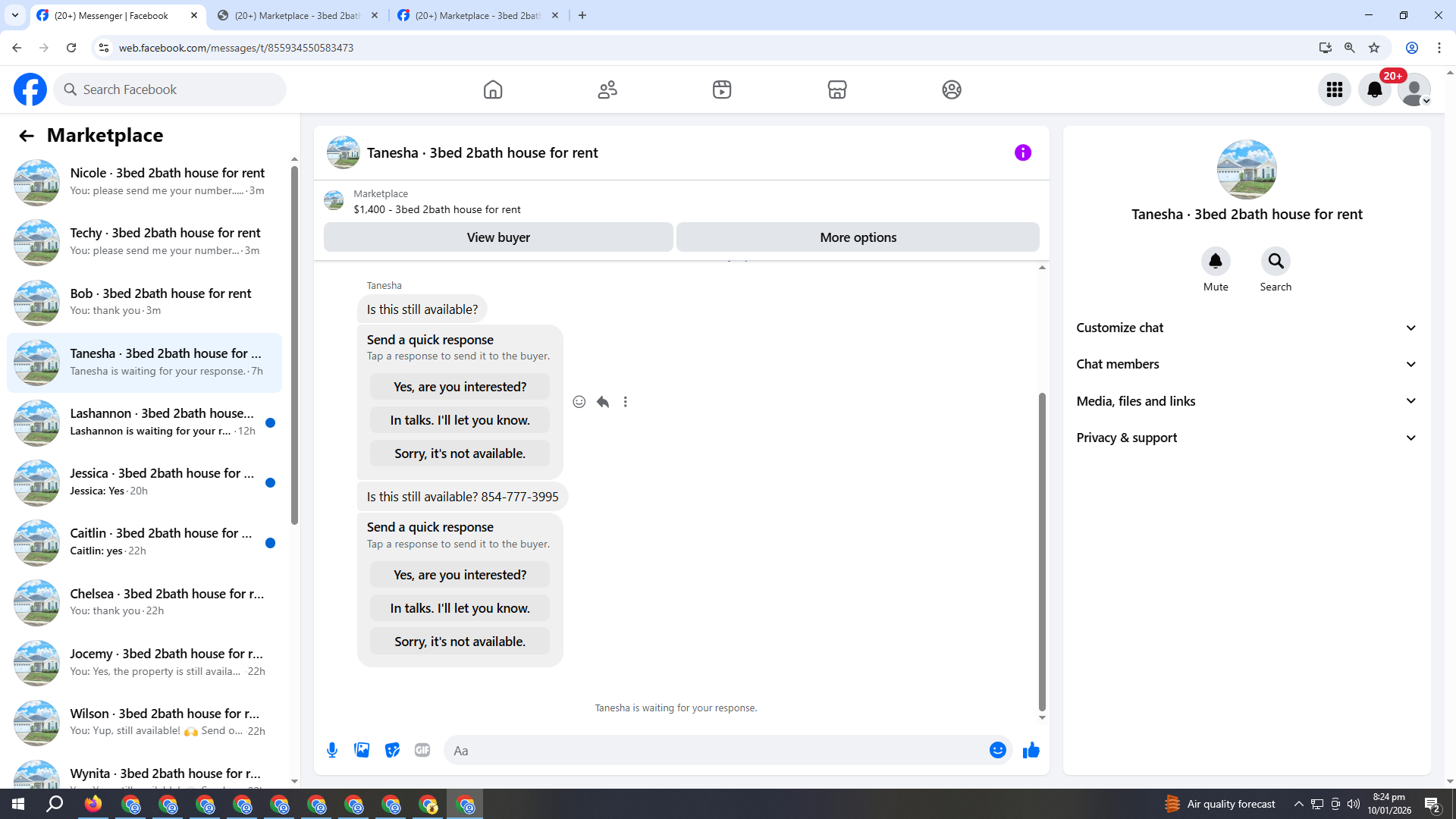Screen dimensions: 1456x819
Task: Mute this conversation
Action: [1215, 262]
